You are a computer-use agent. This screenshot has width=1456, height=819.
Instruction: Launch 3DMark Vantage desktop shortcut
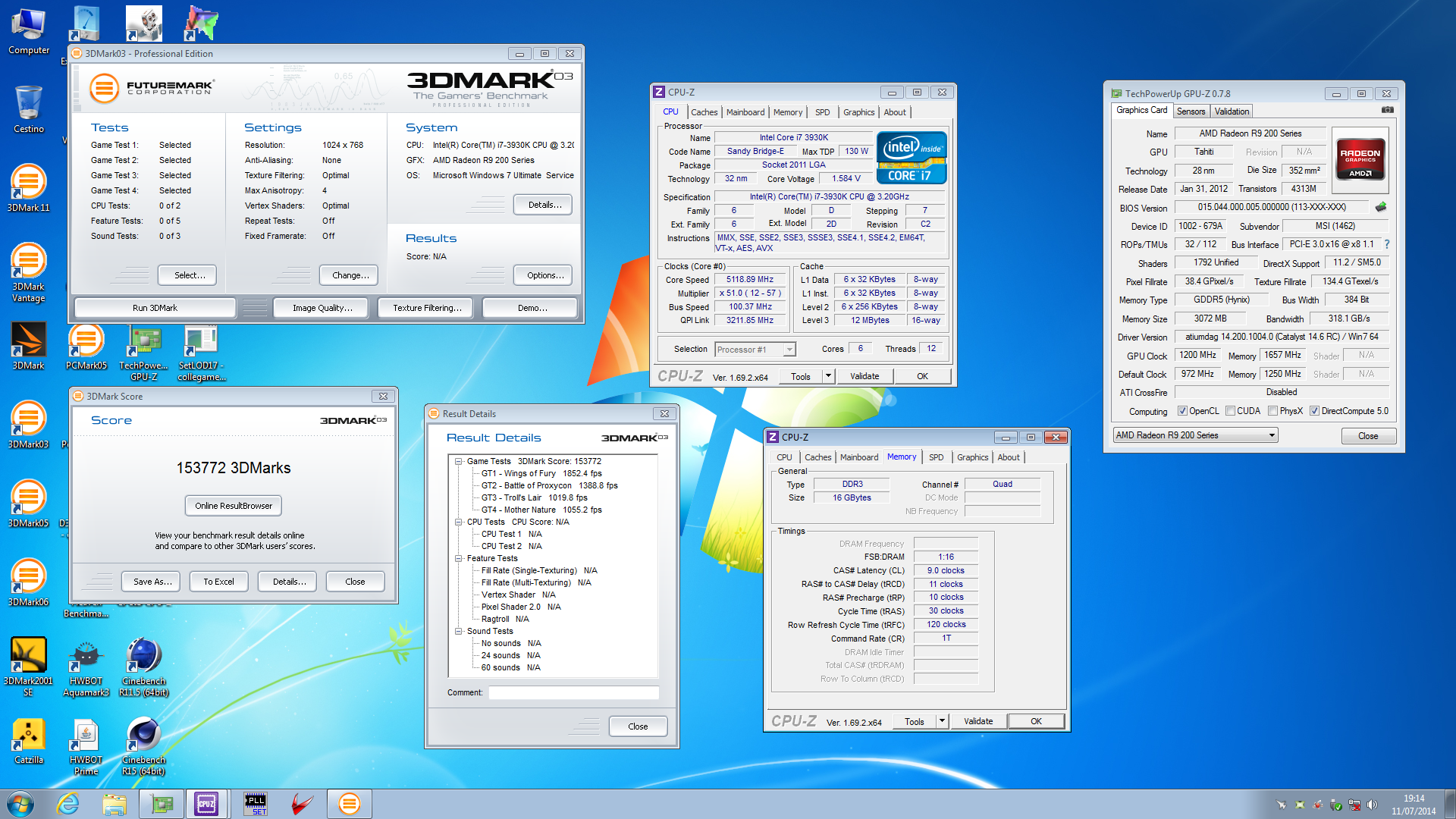pyautogui.click(x=29, y=271)
